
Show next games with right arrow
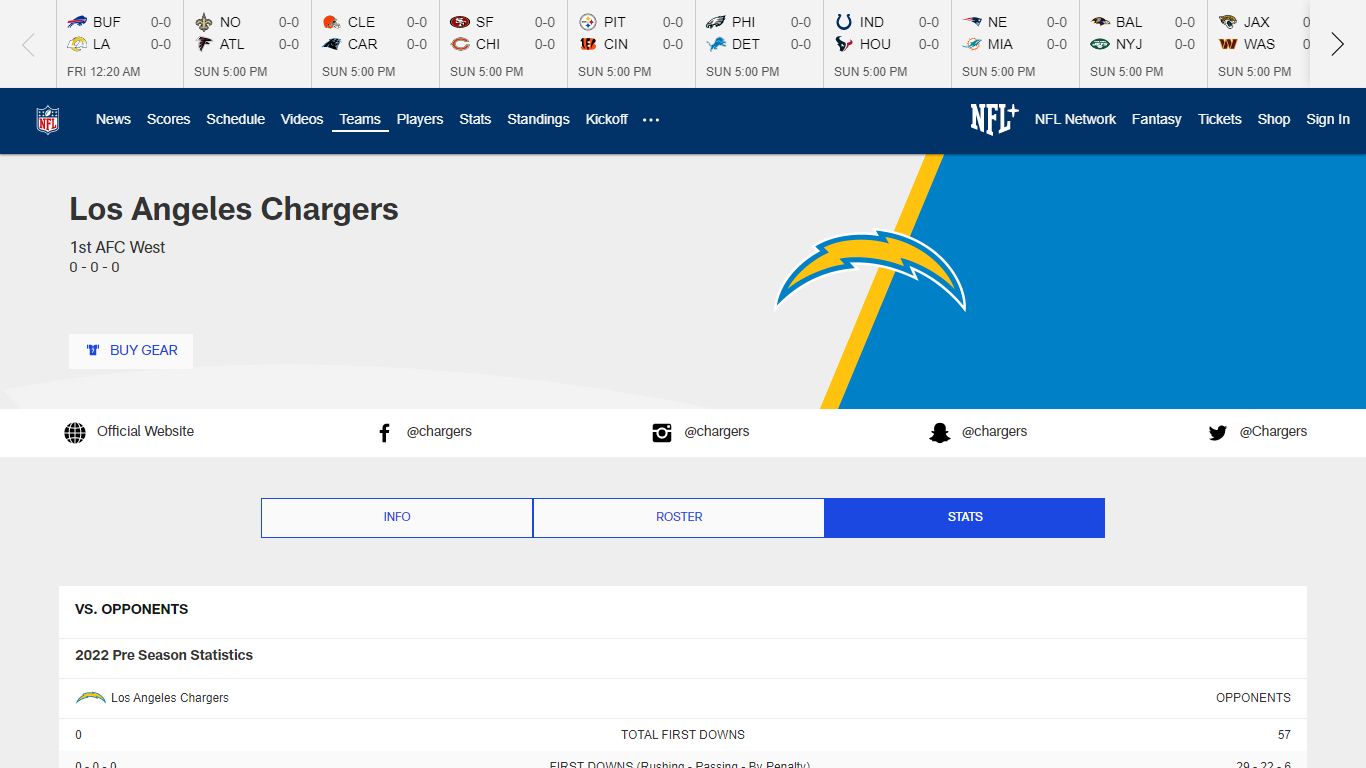click(x=1337, y=44)
